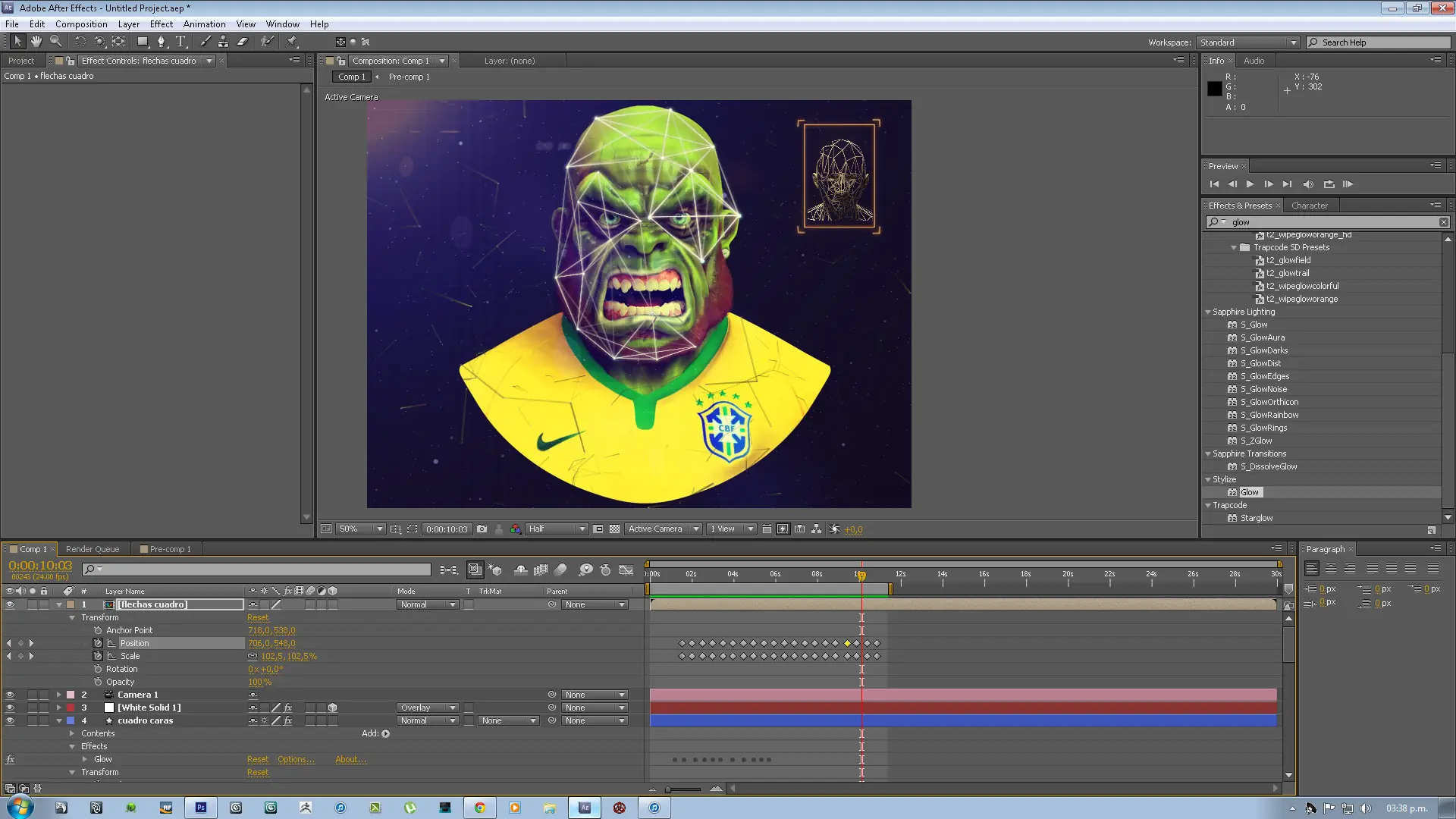1456x819 pixels.
Task: Switch to the Render Queue tab
Action: pyautogui.click(x=93, y=549)
